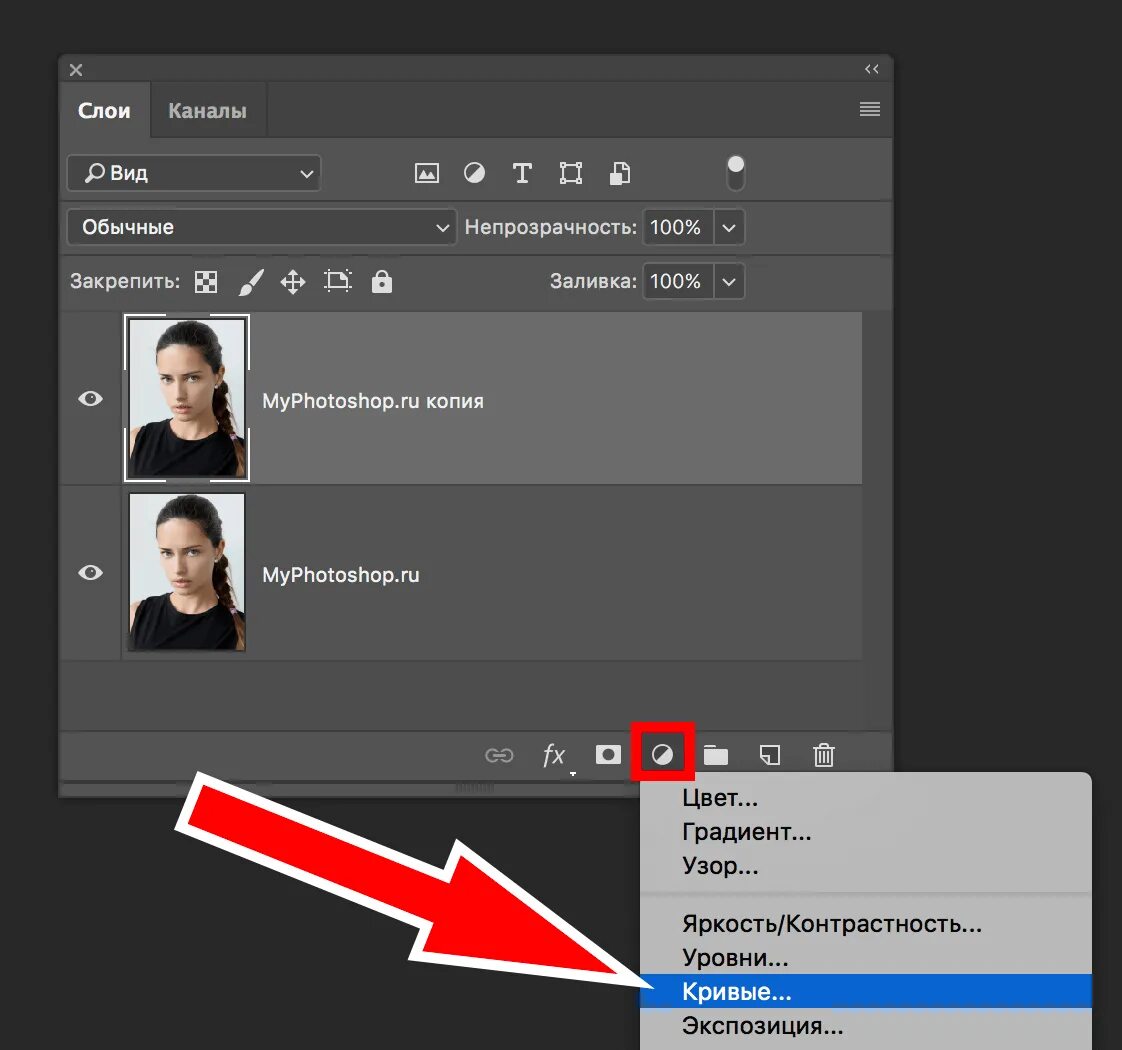Lock image pixels brush icon
Viewport: 1122px width, 1050px height.
250,282
